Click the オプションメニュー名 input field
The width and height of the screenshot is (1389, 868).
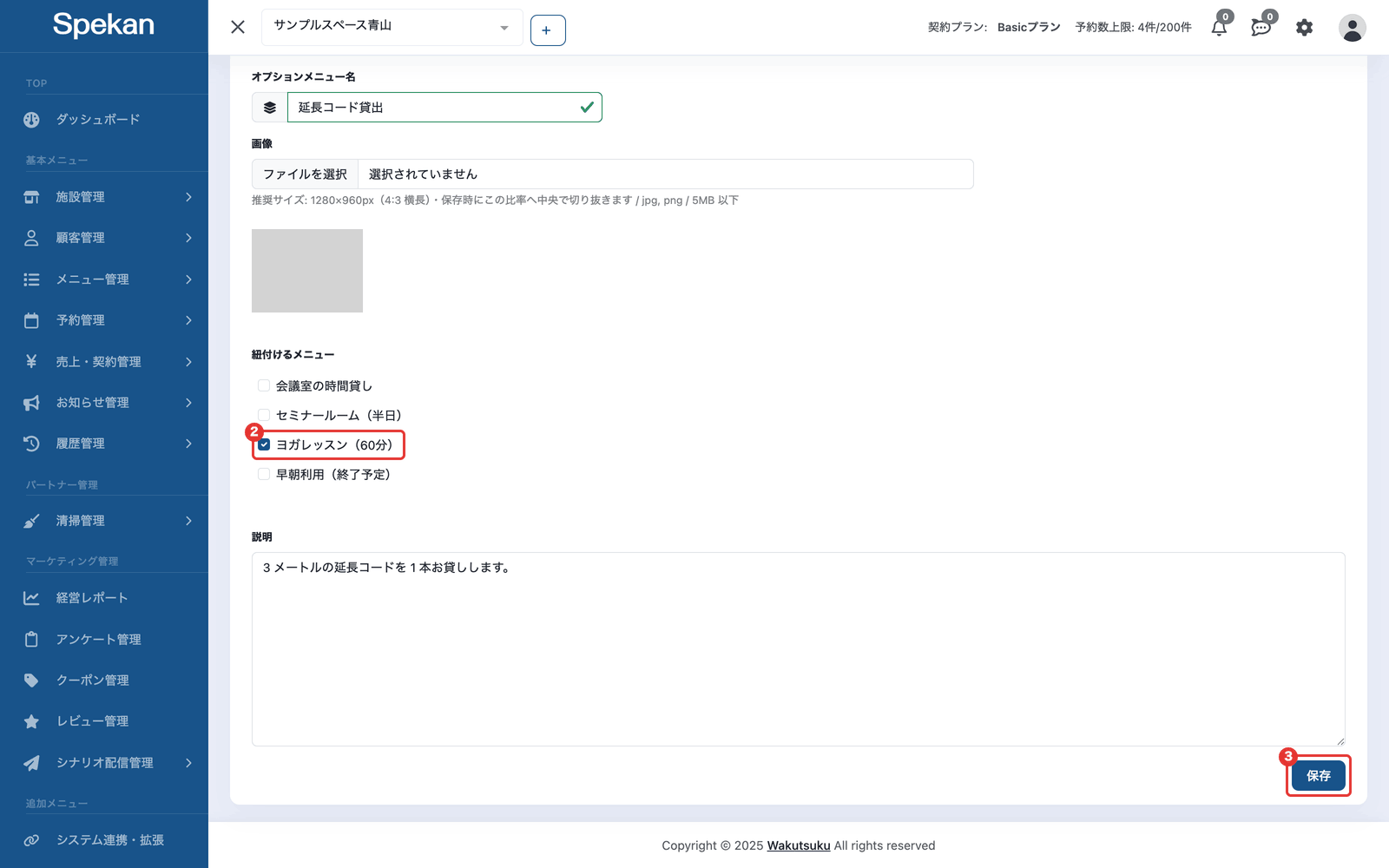coord(444,108)
